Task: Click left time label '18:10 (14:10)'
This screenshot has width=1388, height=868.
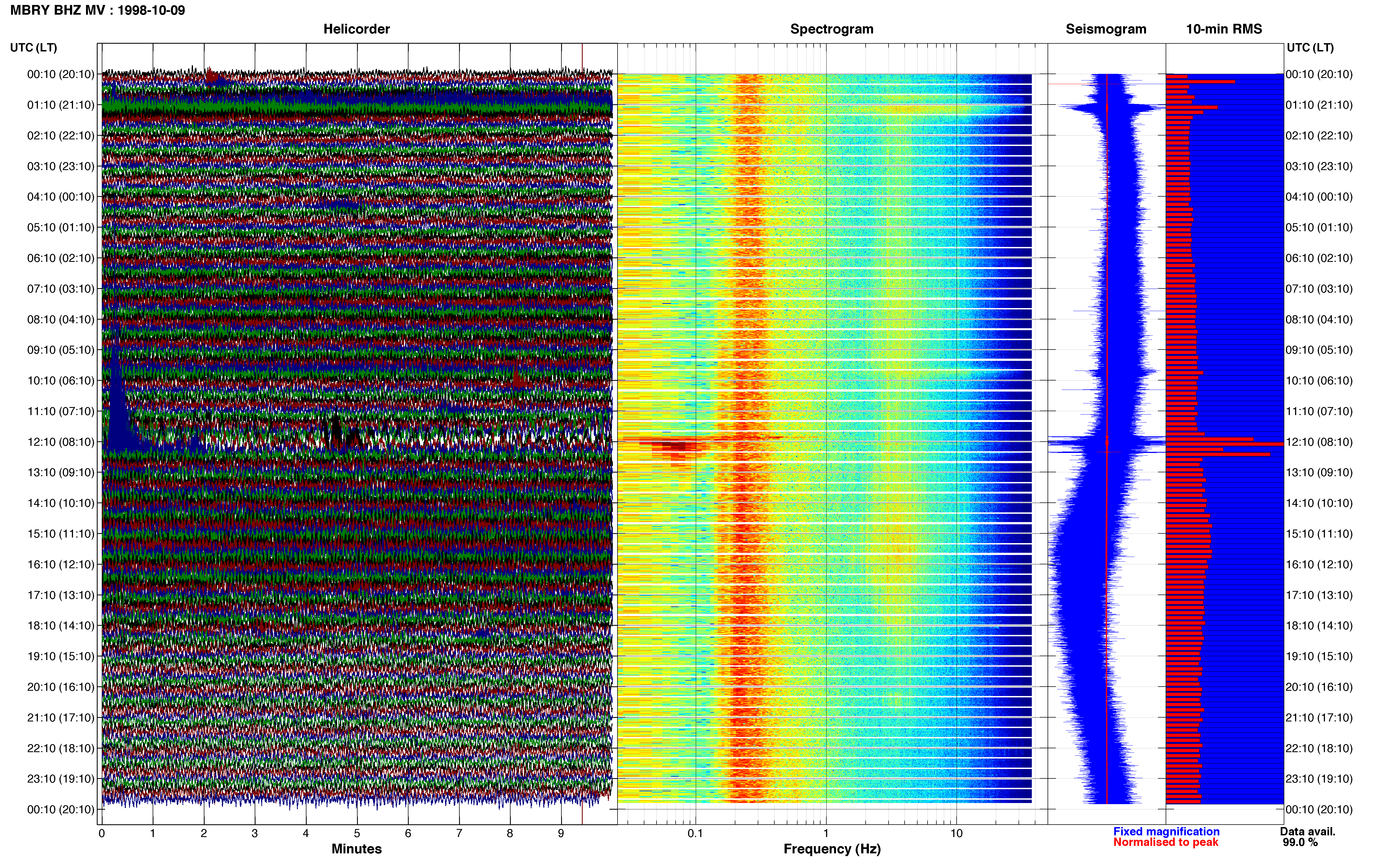Action: click(61, 626)
